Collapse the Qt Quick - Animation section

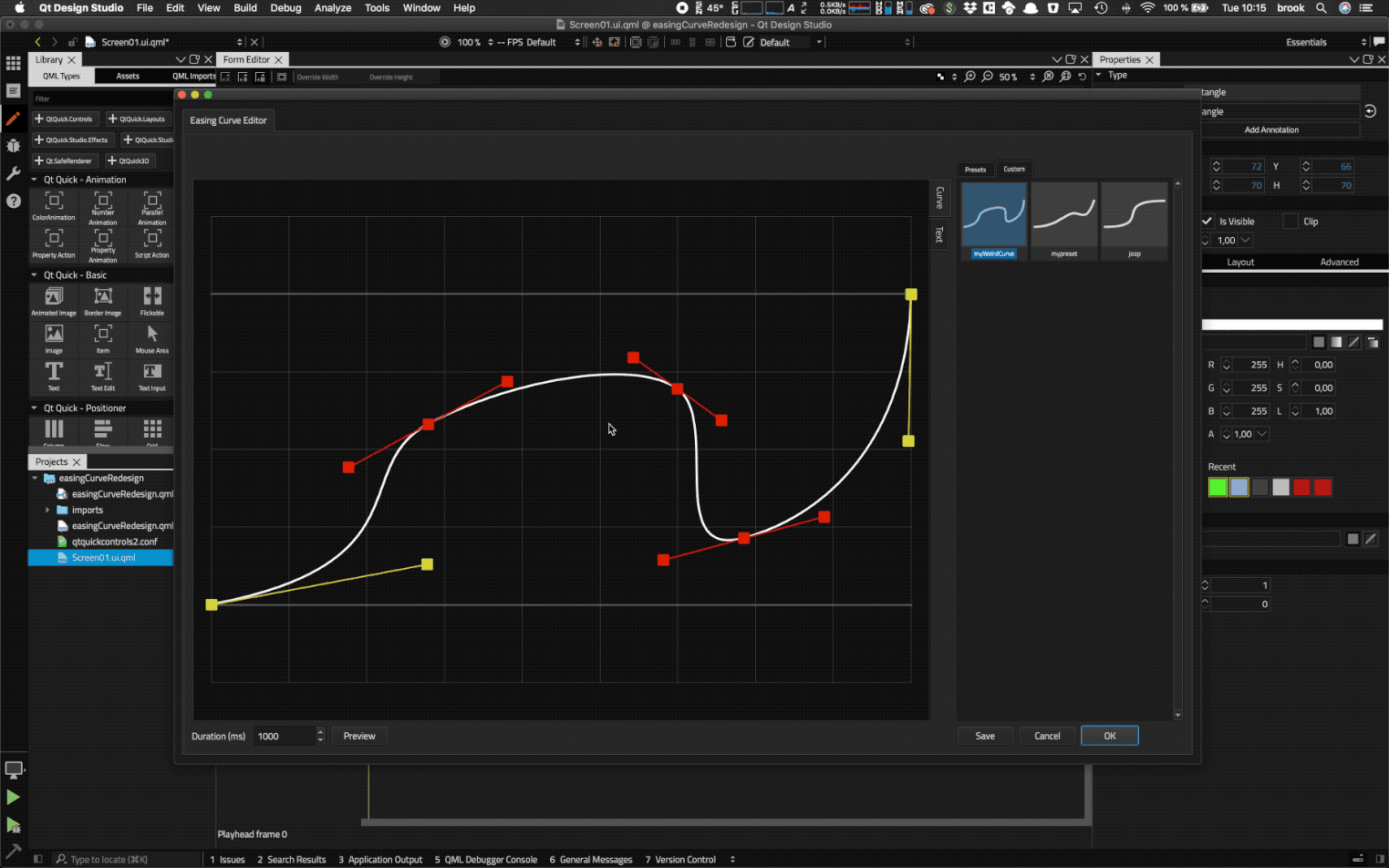(x=35, y=180)
